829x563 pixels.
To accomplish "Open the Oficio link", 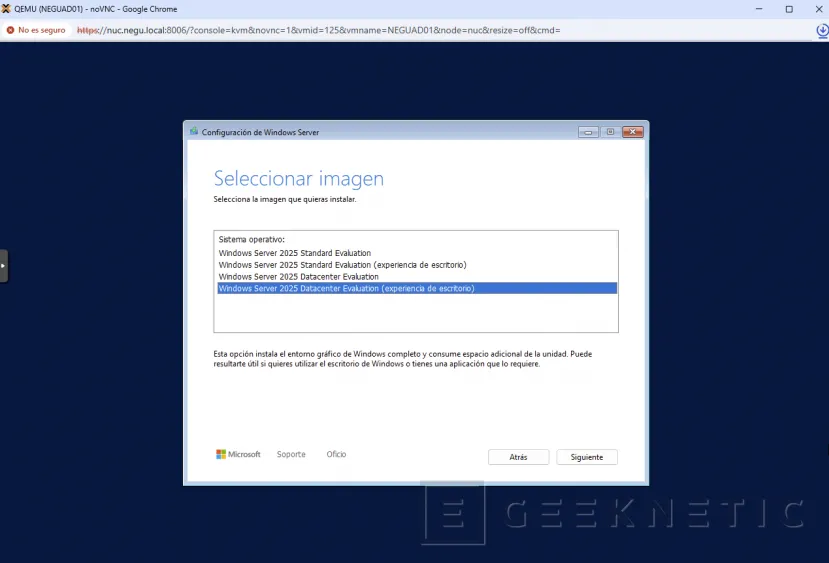I will tap(336, 454).
